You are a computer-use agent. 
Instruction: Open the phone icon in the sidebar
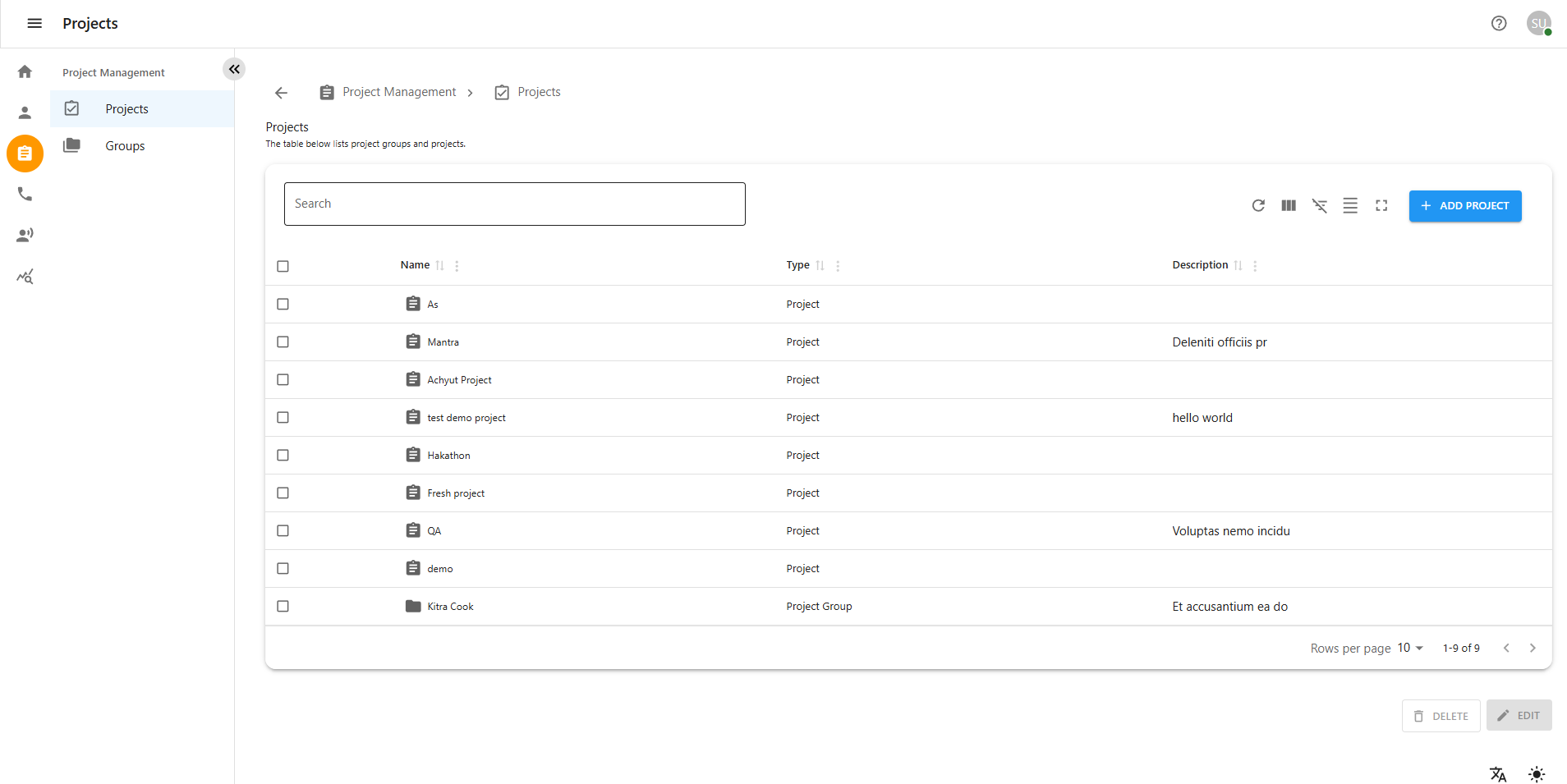click(25, 195)
